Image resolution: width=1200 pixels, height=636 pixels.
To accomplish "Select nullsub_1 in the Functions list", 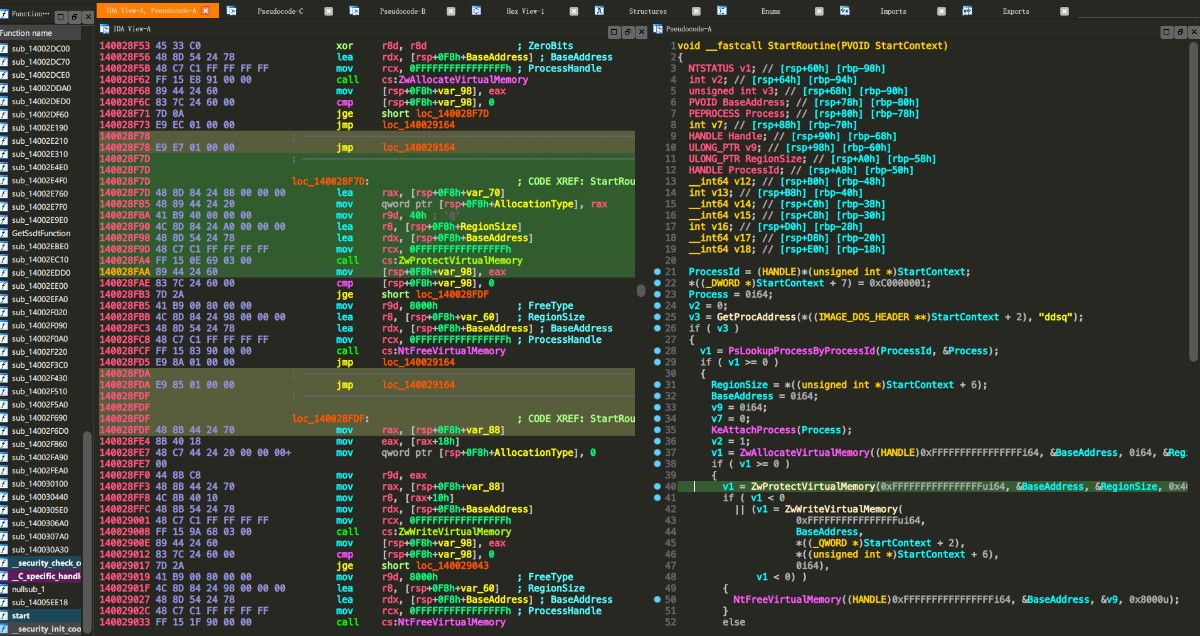I will pos(40,589).
